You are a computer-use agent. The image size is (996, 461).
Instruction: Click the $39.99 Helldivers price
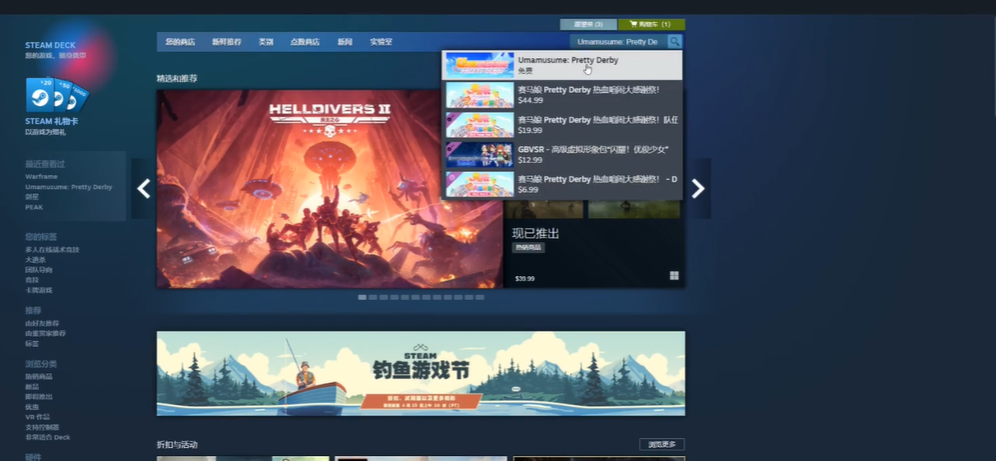pyautogui.click(x=525, y=279)
